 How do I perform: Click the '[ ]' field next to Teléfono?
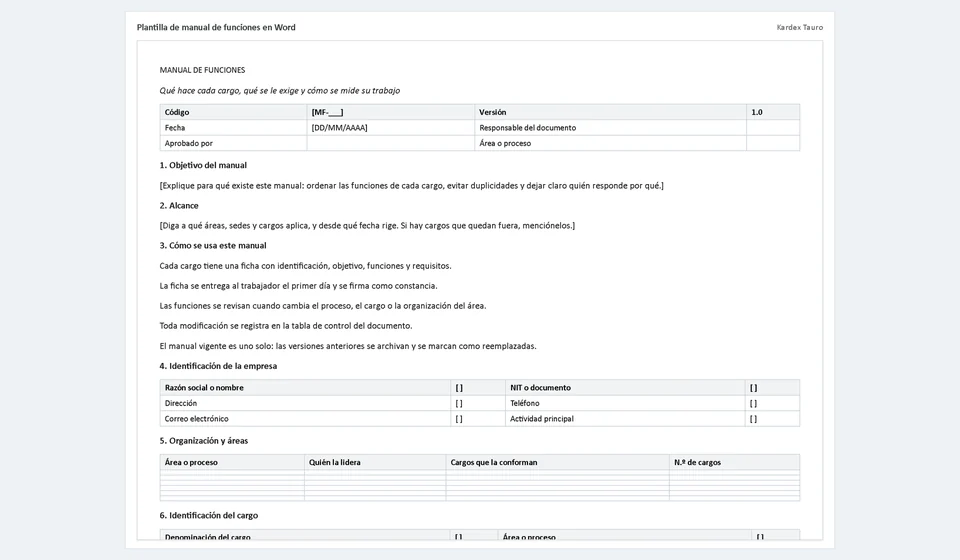click(x=772, y=403)
